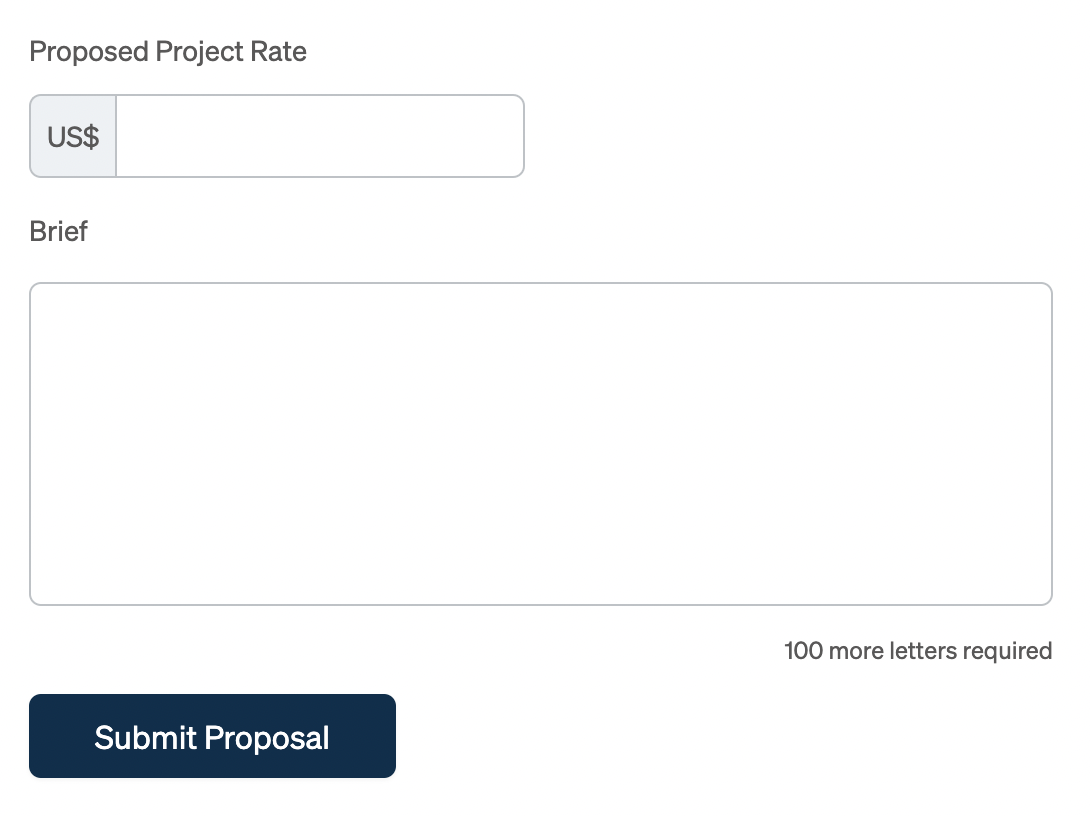Send the proposal with Submit Proposal
1090x816 pixels.
[212, 736]
